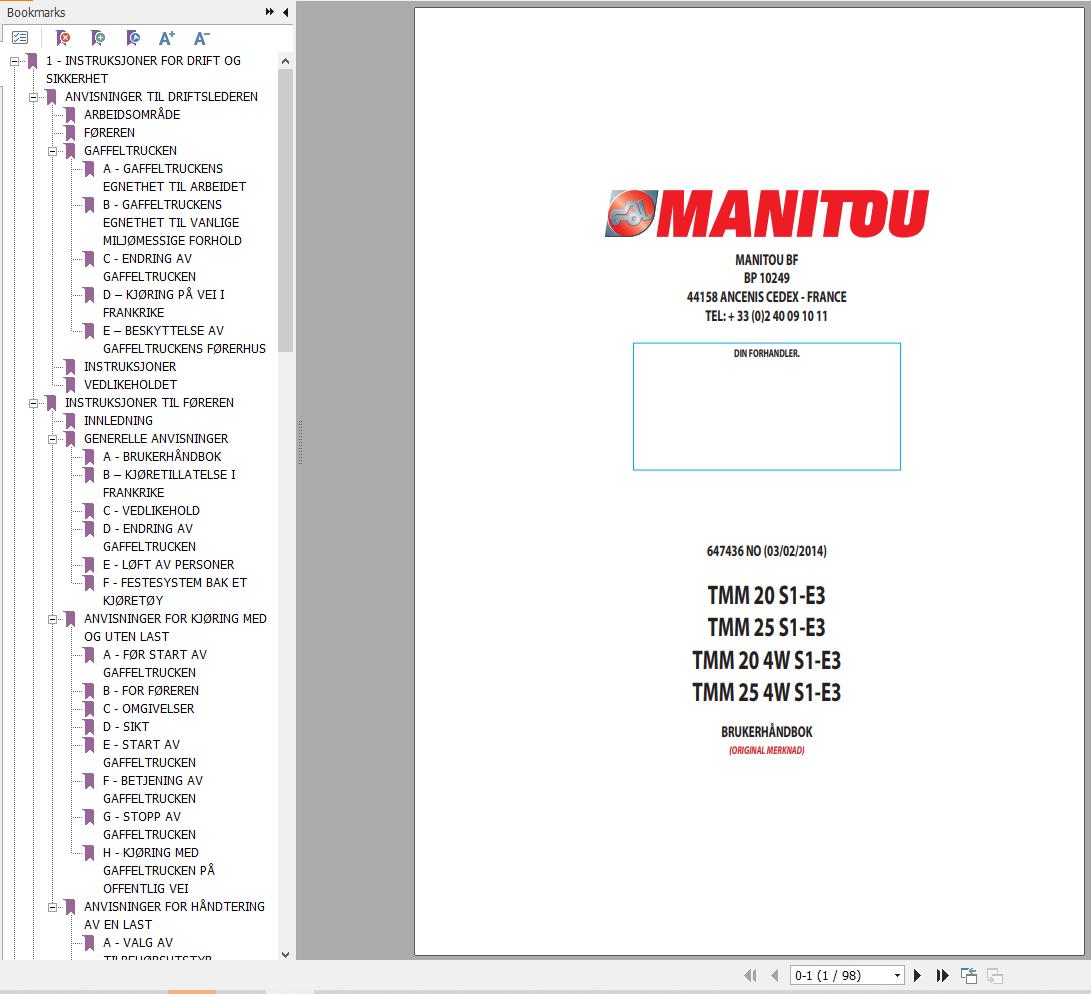
Task: Go to the previous page
Action: tap(774, 976)
